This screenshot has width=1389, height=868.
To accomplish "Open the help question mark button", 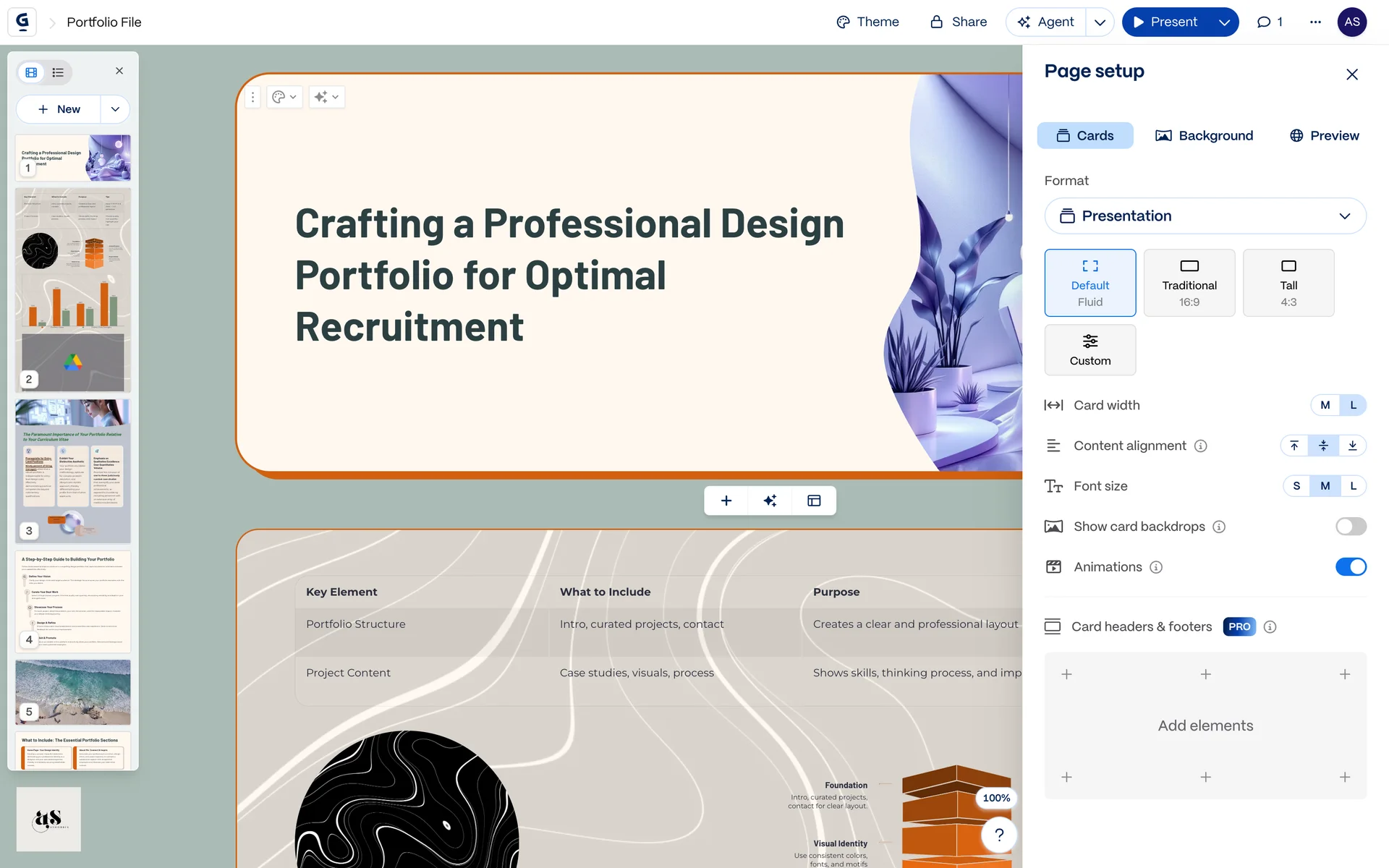I will 999,835.
